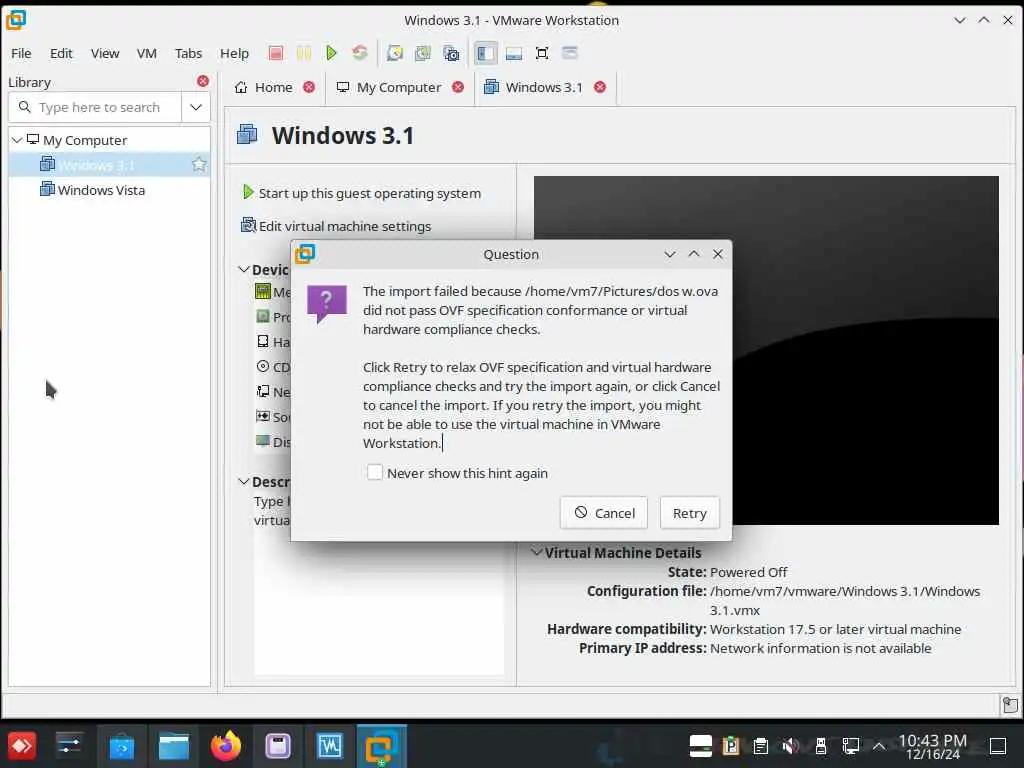
Task: Click the star favorite icon beside Windows 3.1
Action: [x=199, y=165]
